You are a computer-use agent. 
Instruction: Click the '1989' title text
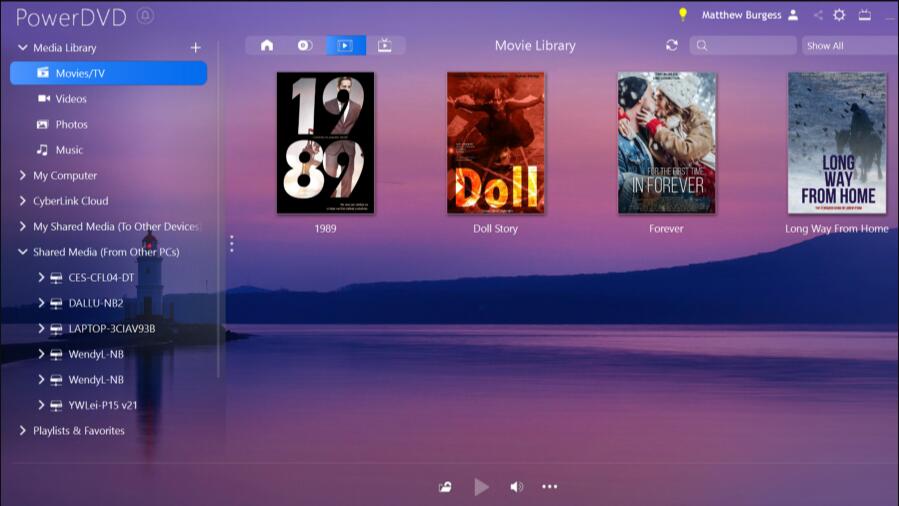tap(325, 228)
